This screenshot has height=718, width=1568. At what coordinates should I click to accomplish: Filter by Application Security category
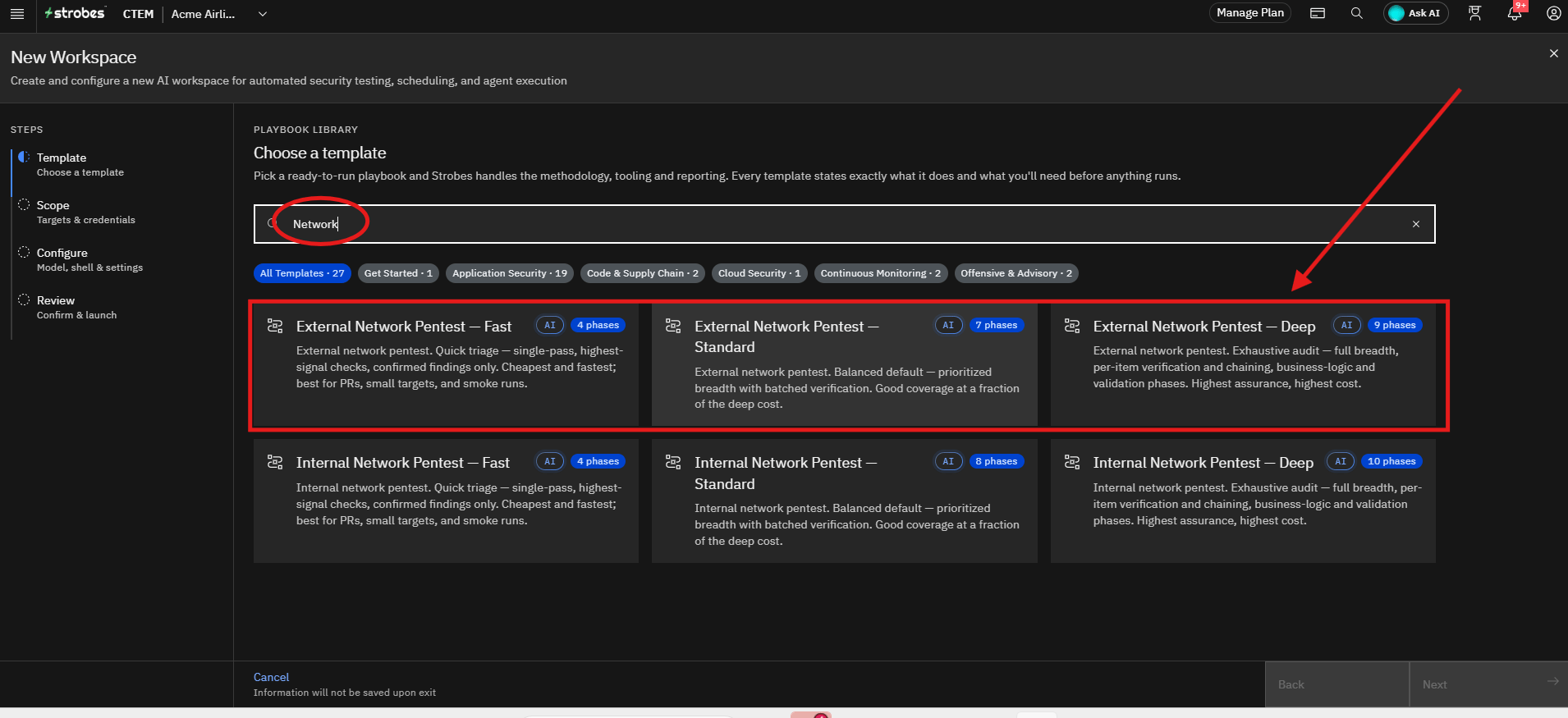(510, 273)
